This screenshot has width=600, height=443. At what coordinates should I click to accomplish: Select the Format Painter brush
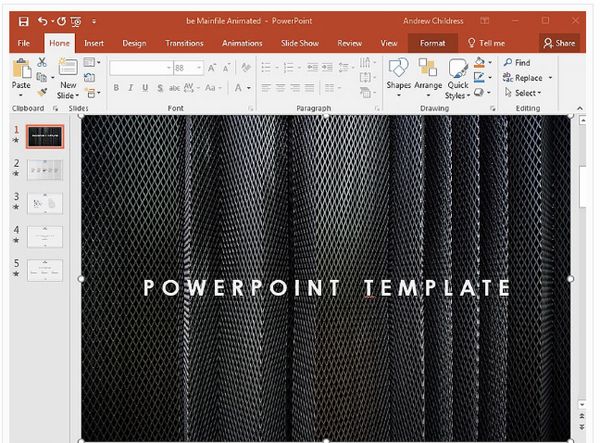(x=42, y=92)
